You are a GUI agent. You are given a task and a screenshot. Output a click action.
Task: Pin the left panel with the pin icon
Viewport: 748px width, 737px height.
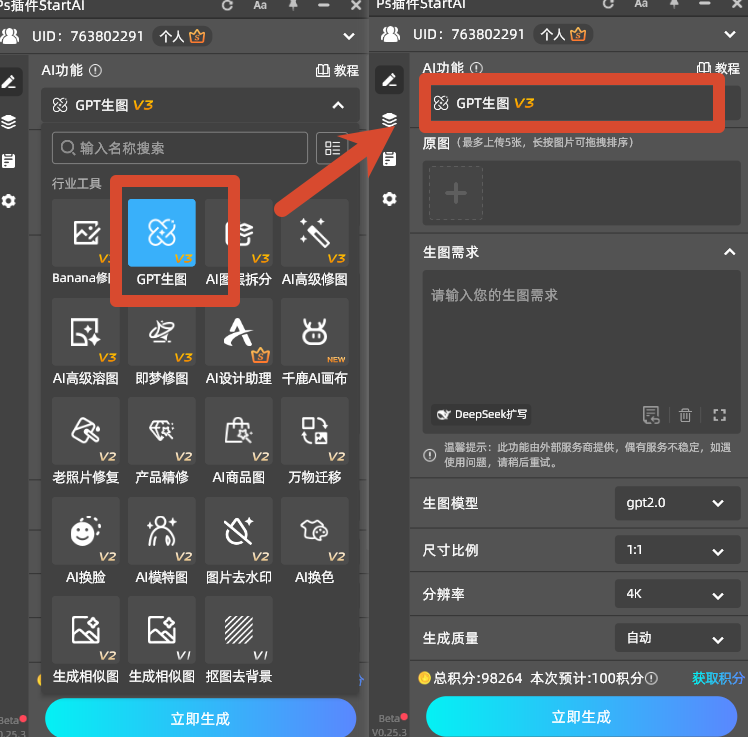tap(293, 5)
